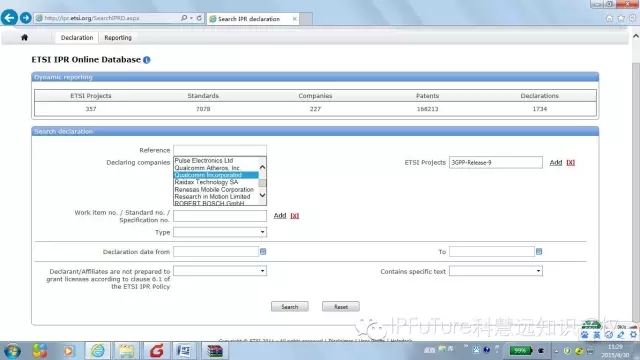Image resolution: width=640 pixels, height=360 pixels.
Task: Click the search magnifier in address bar
Action: pyautogui.click(x=184, y=18)
